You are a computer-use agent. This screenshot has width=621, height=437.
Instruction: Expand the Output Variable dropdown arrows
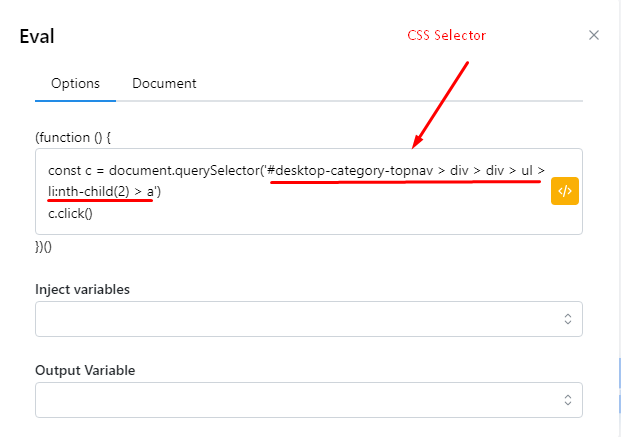[x=567, y=400]
